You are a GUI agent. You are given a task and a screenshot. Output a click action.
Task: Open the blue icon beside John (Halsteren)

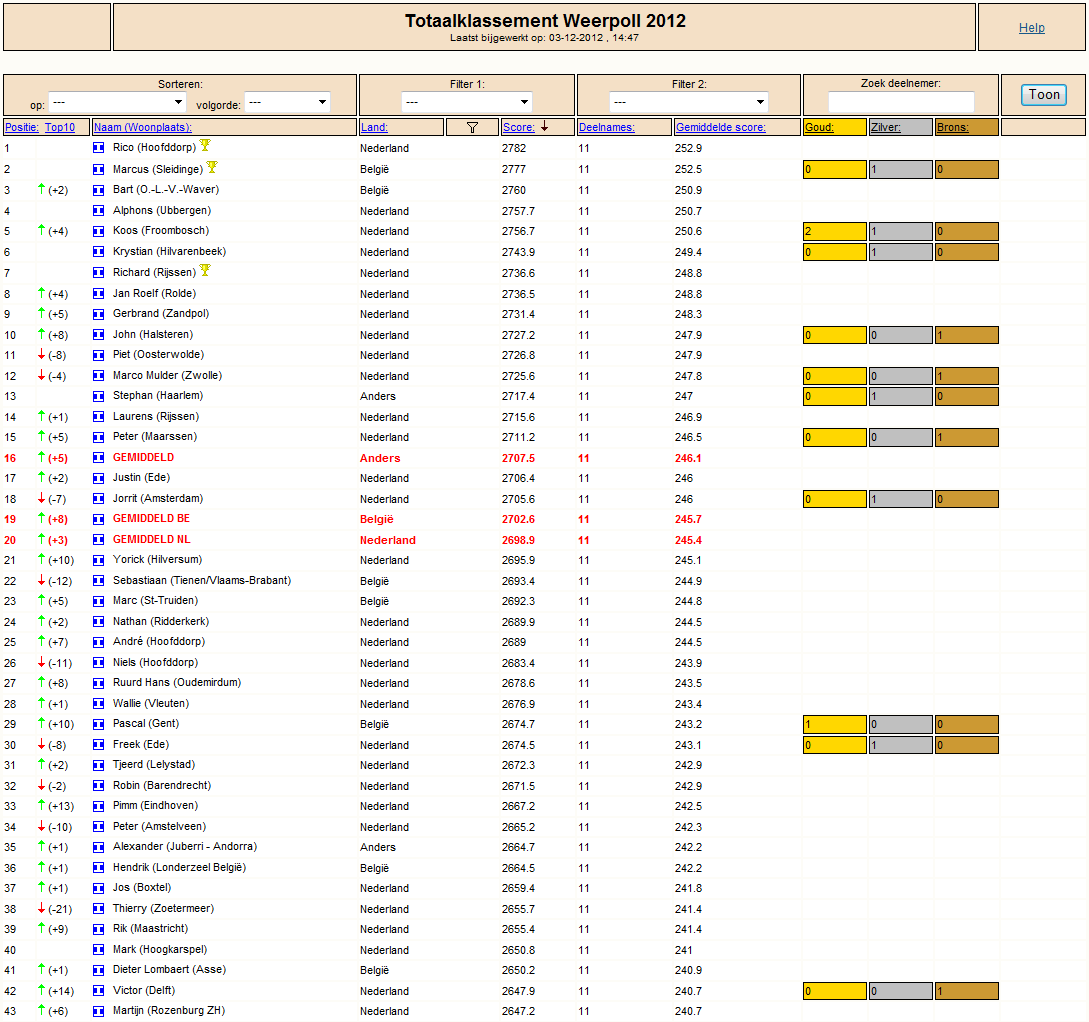[99, 335]
